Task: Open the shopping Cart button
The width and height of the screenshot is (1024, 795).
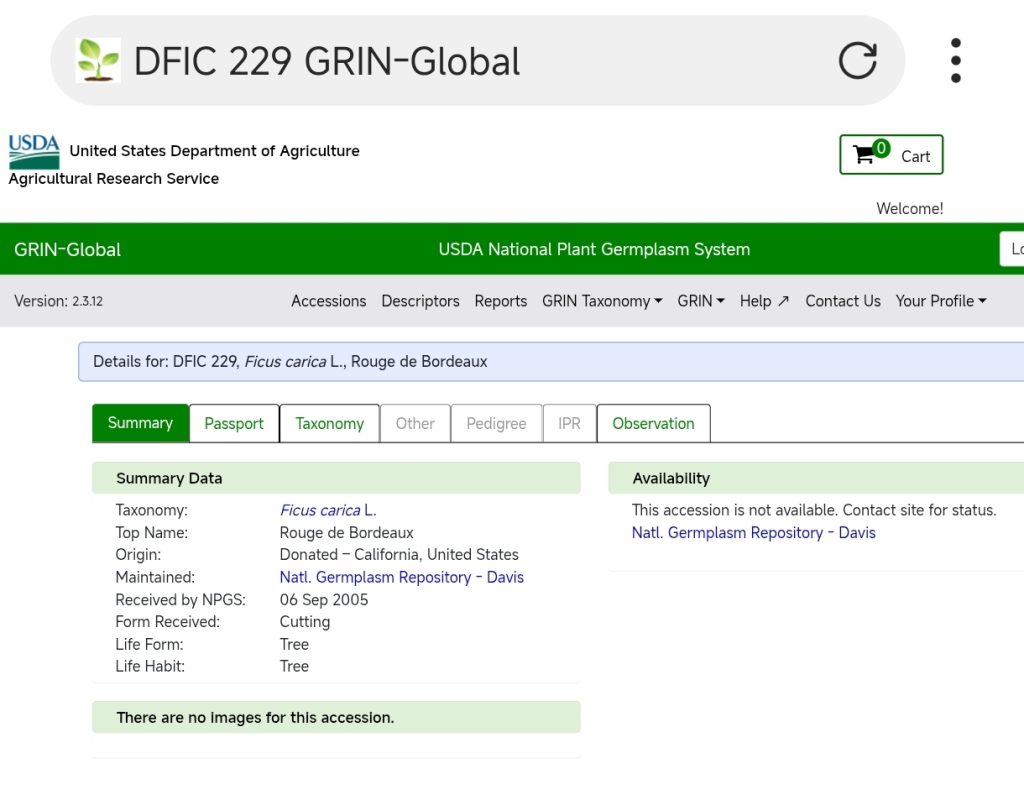Action: (891, 155)
